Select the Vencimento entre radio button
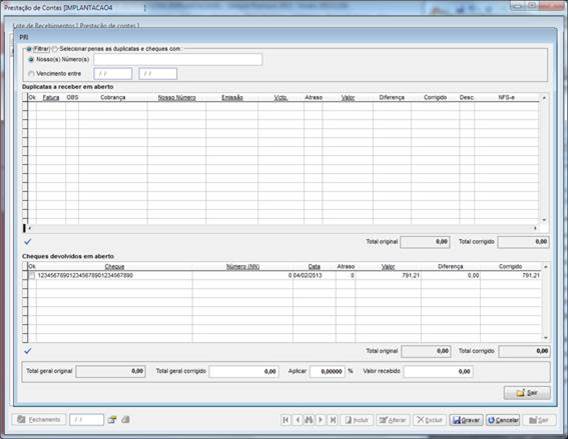 [31, 74]
